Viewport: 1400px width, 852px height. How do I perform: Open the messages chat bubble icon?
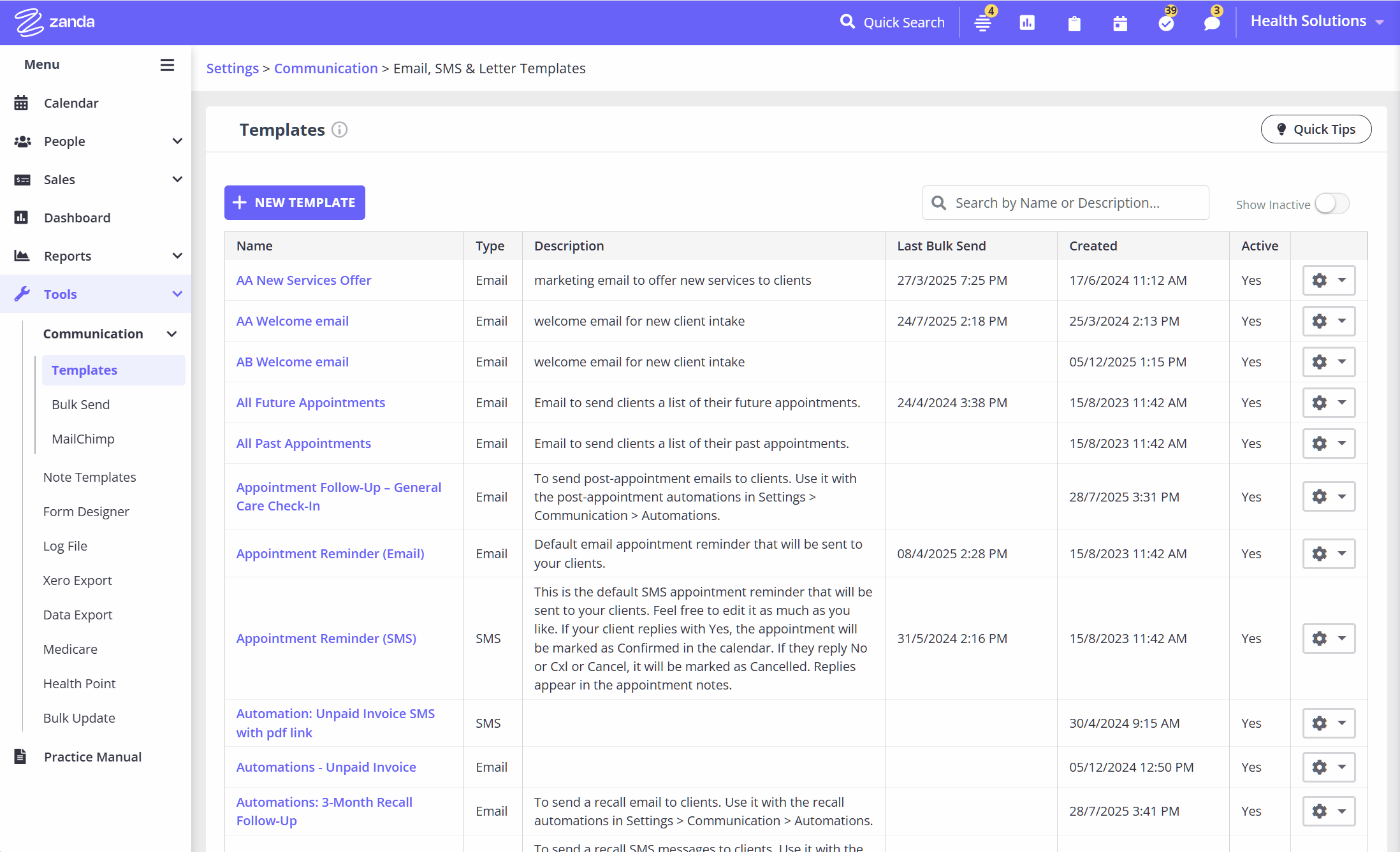tap(1211, 24)
